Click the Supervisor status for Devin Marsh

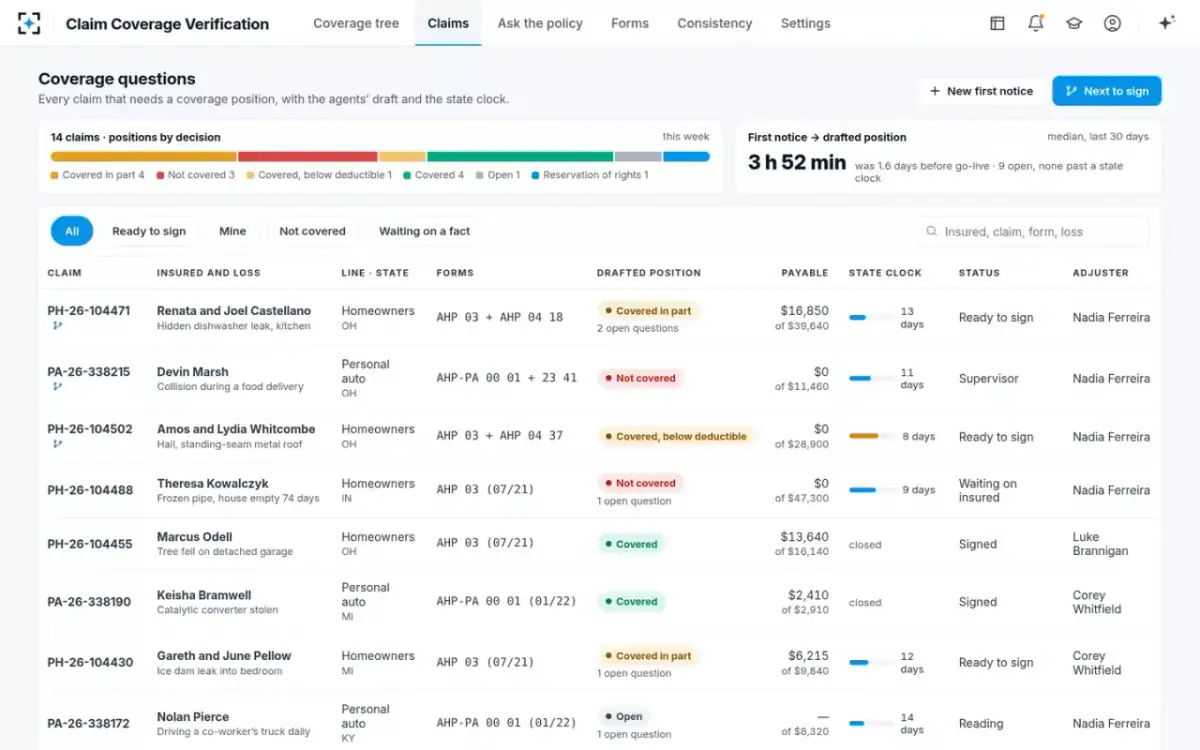click(x=989, y=378)
